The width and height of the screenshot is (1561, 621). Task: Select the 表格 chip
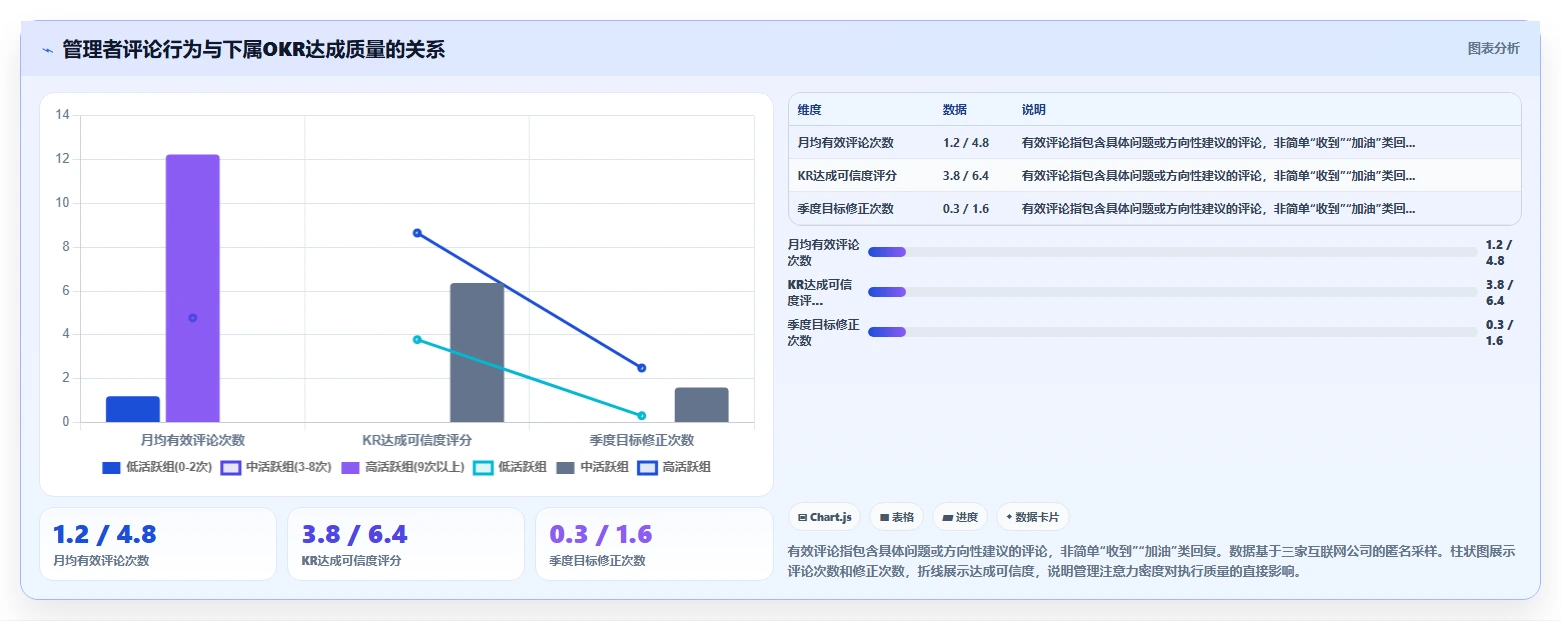point(897,517)
